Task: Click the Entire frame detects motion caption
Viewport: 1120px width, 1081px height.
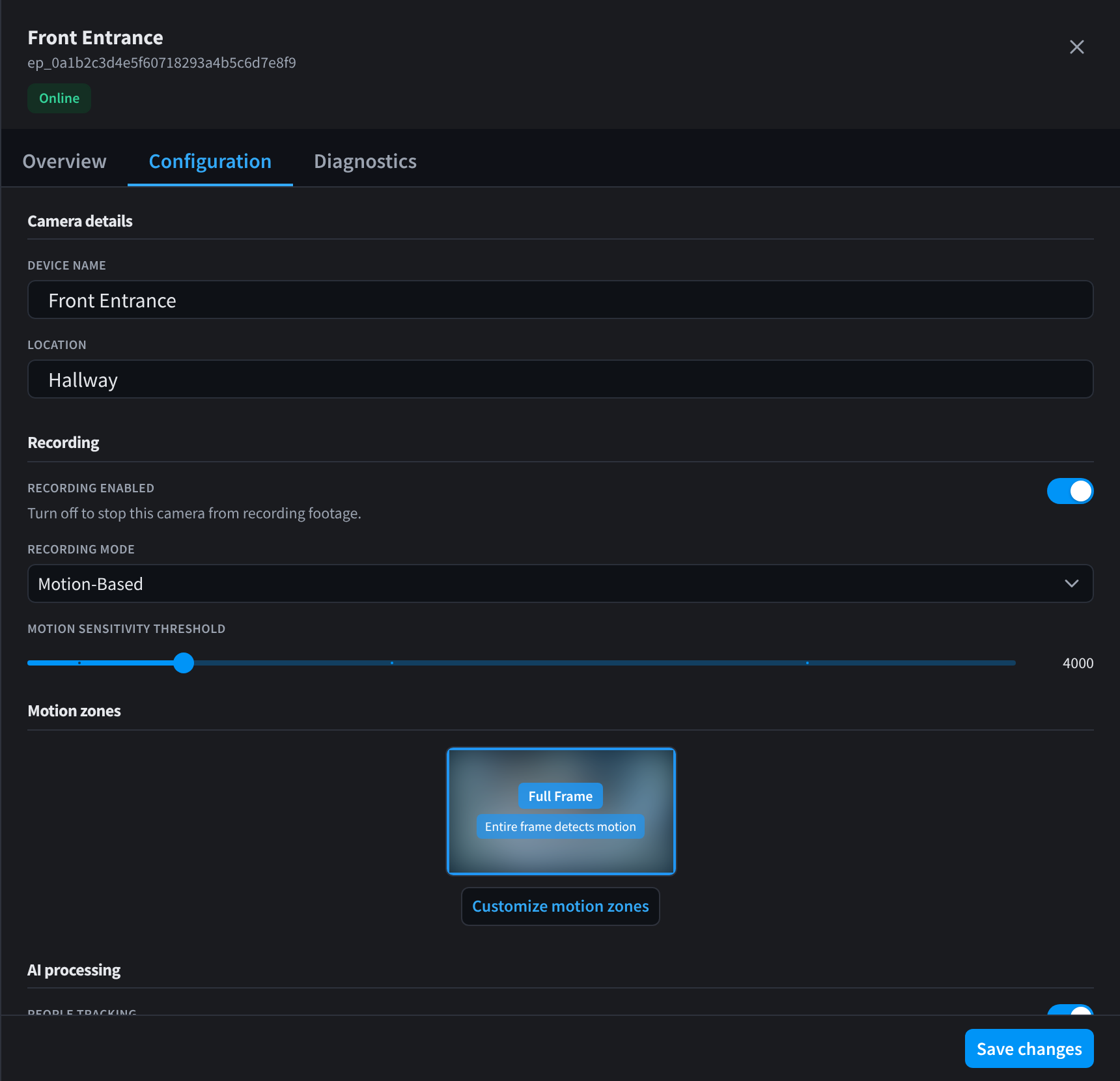Action: click(560, 826)
